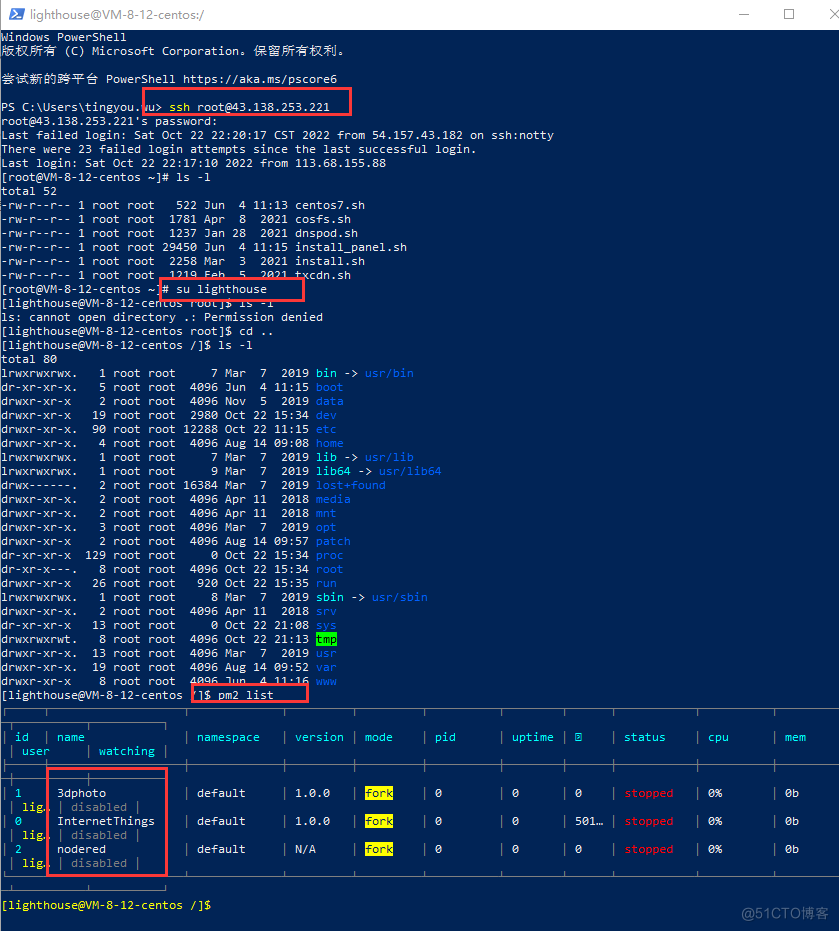Viewport: 839px width, 931px height.
Task: Select the centos7.sh file name
Action: pyautogui.click(x=330, y=205)
